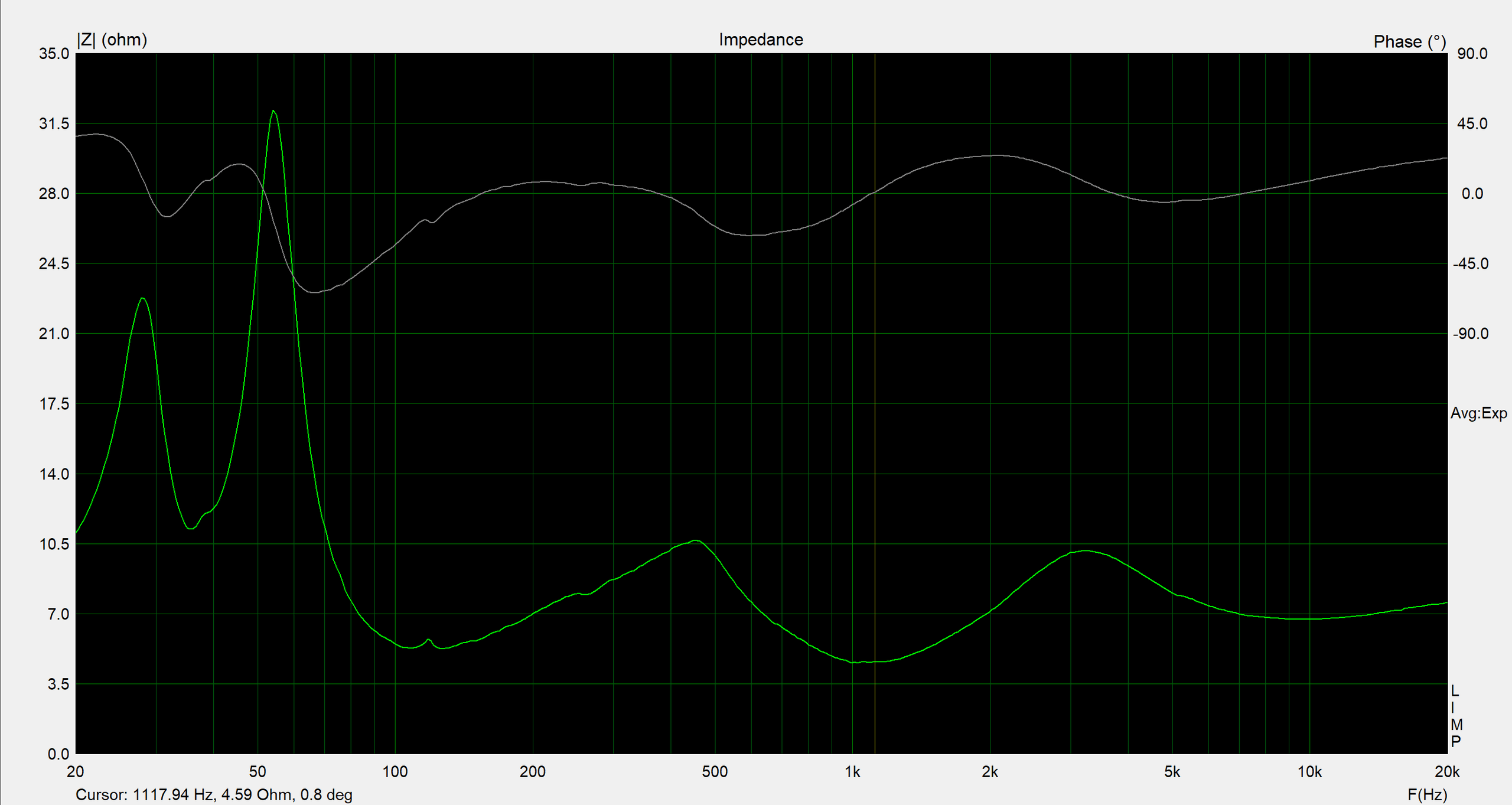Click the Impedance title text

pyautogui.click(x=761, y=40)
